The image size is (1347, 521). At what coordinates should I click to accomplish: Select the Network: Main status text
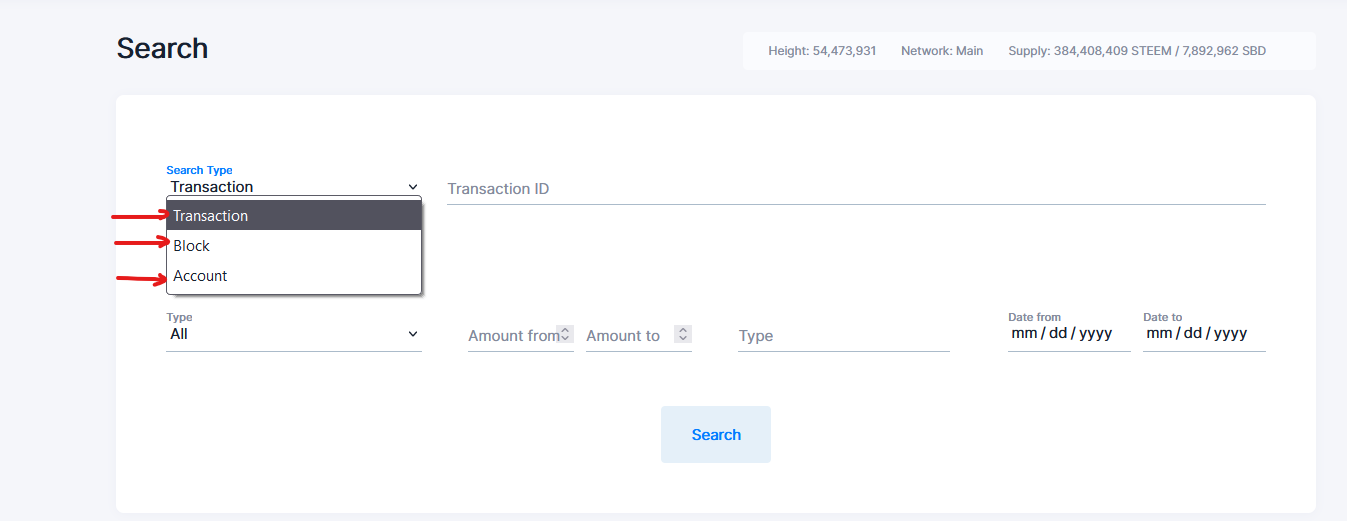942,50
